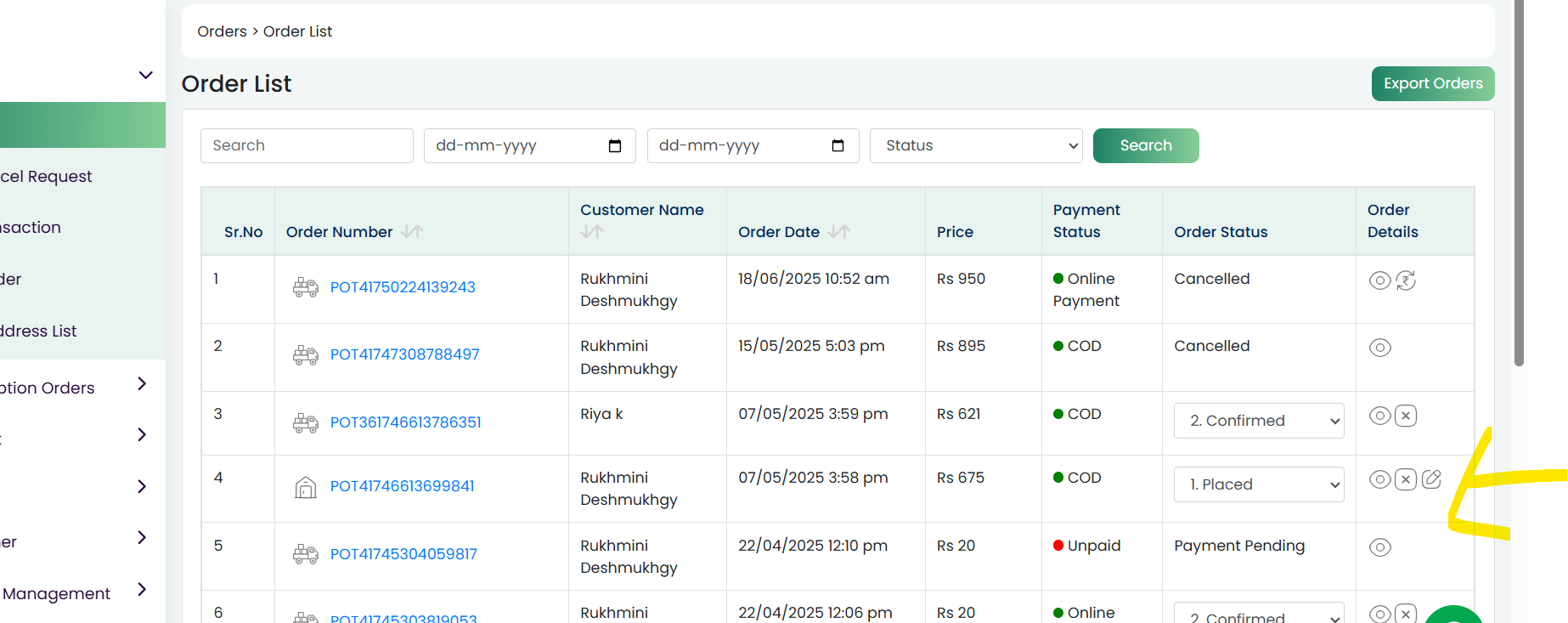View details eye icon for Payment Pending order

pos(1379,547)
